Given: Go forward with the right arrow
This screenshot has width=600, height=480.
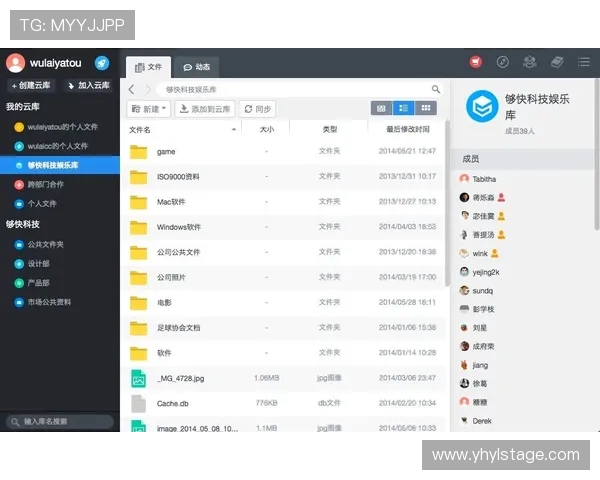Looking at the screenshot, I should pos(148,90).
